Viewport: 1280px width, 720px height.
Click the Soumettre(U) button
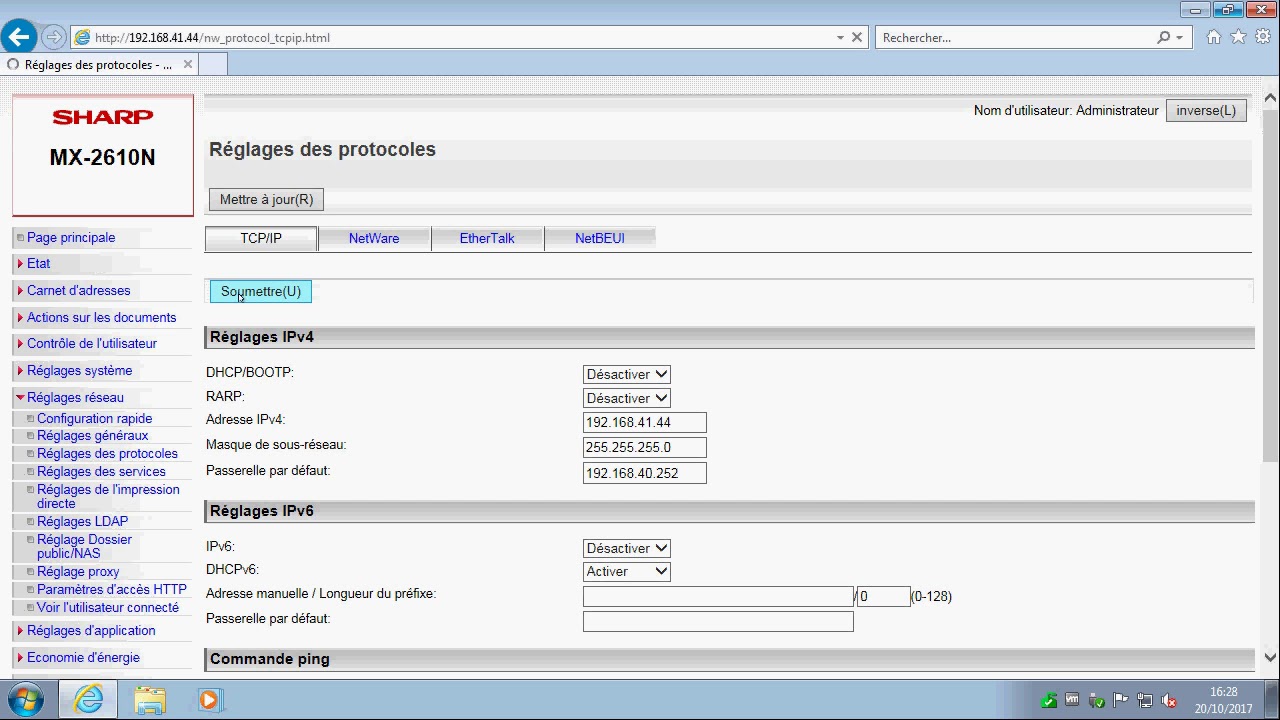click(x=261, y=291)
